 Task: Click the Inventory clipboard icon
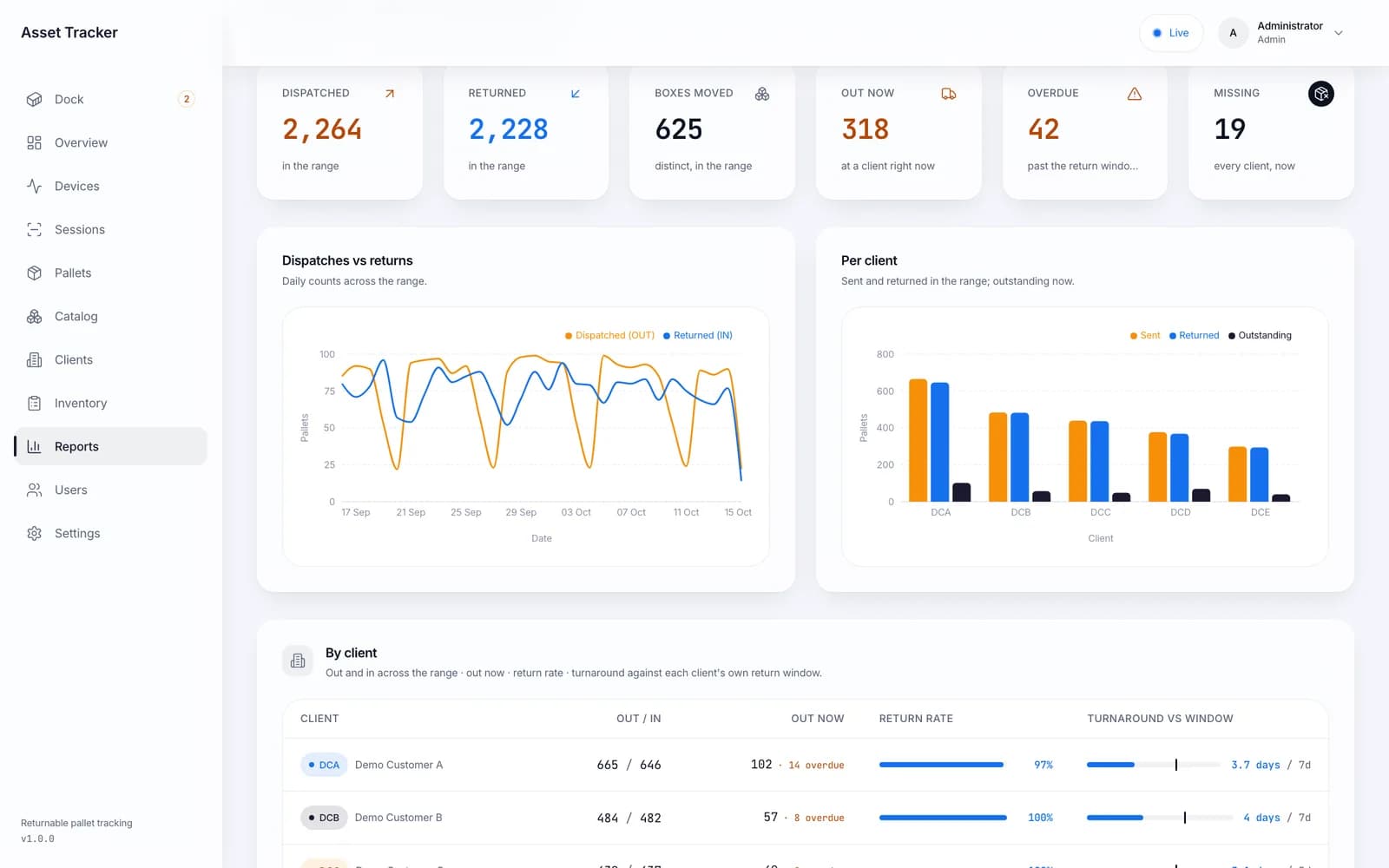[34, 403]
